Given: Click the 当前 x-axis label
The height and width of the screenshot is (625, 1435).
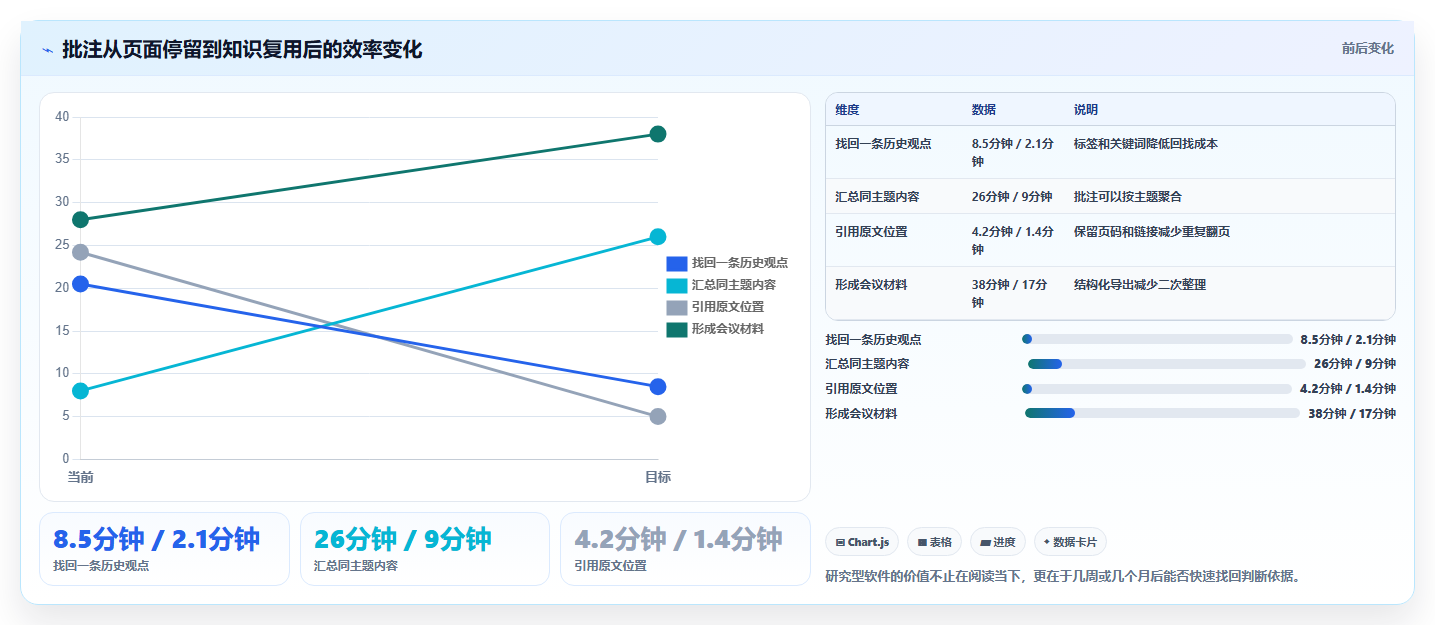Looking at the screenshot, I should pyautogui.click(x=81, y=477).
